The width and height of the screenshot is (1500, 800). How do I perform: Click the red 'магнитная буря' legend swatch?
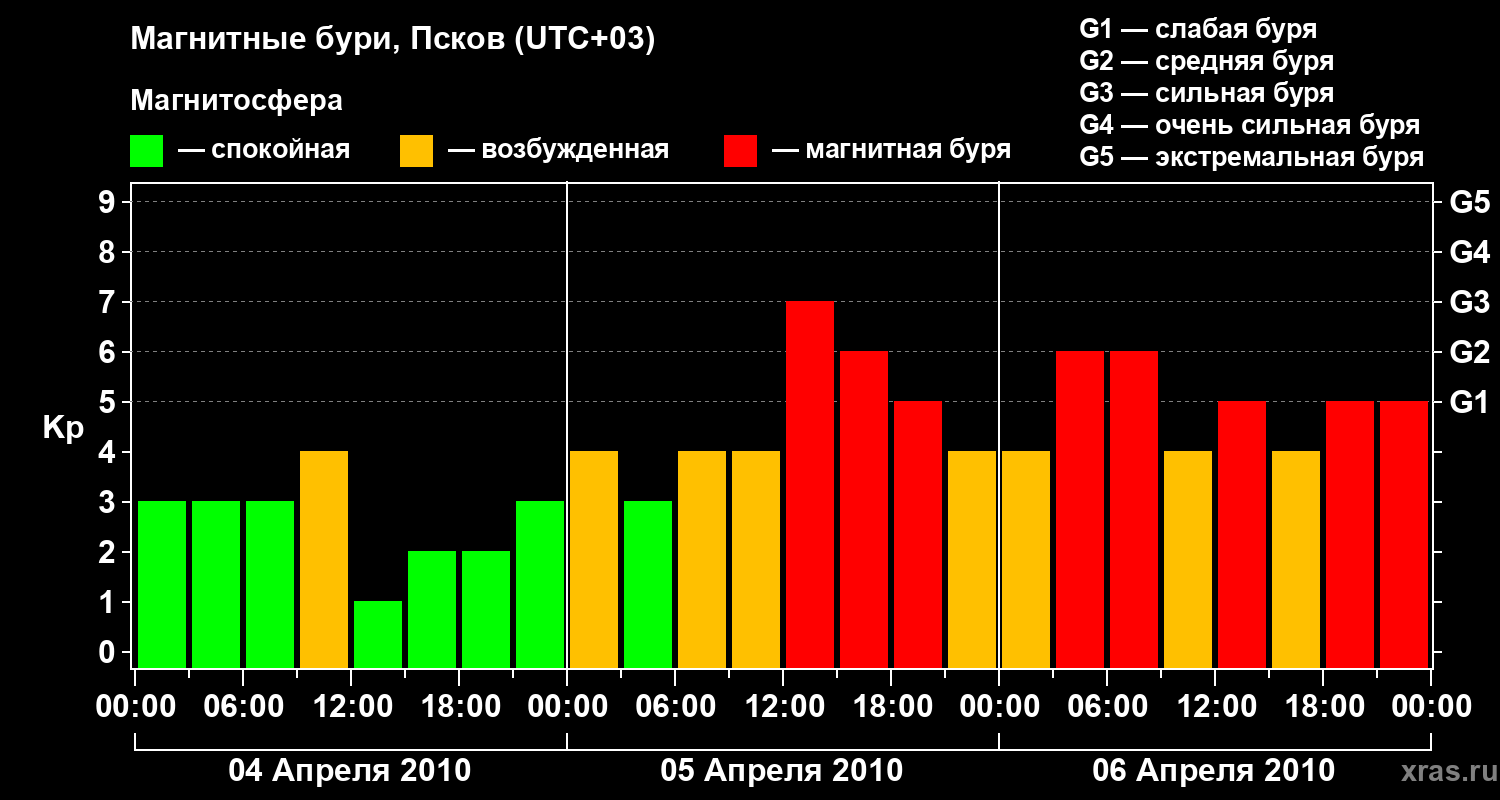[x=740, y=151]
